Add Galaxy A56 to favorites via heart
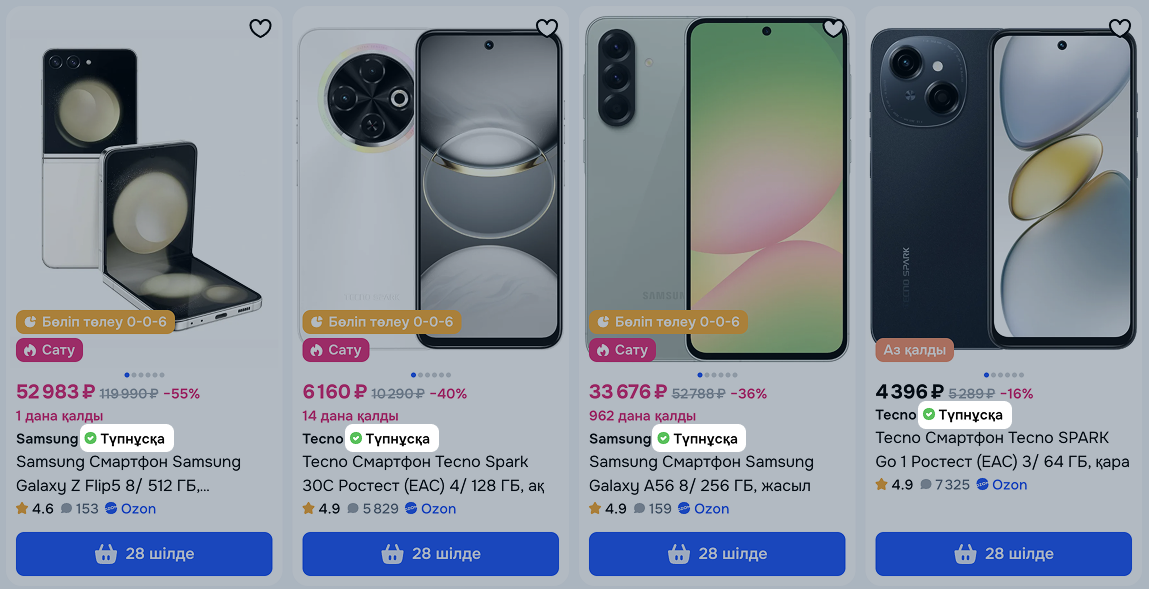The width and height of the screenshot is (1149, 589). [833, 28]
